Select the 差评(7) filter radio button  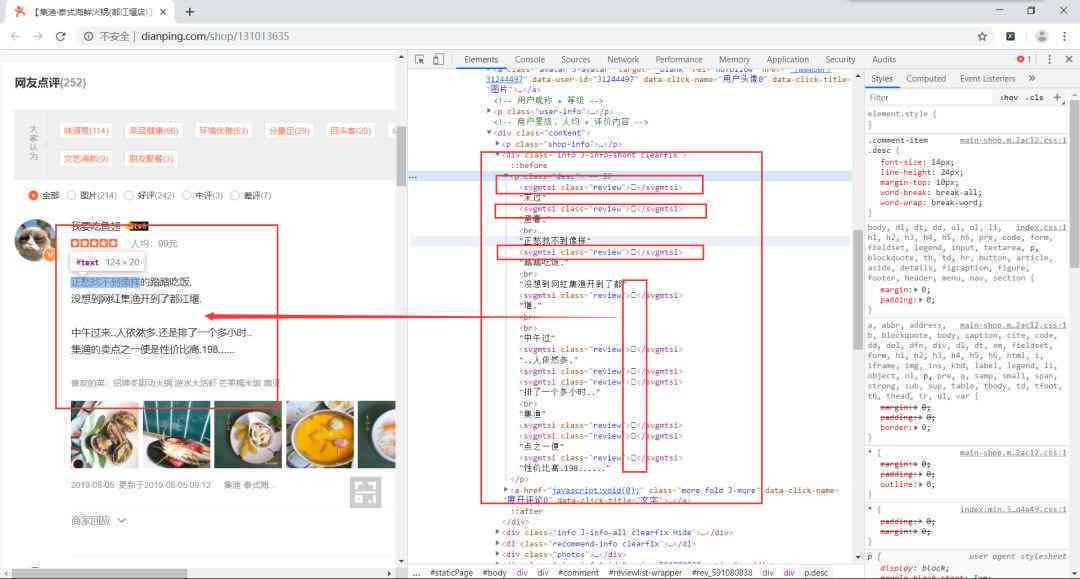click(x=235, y=196)
